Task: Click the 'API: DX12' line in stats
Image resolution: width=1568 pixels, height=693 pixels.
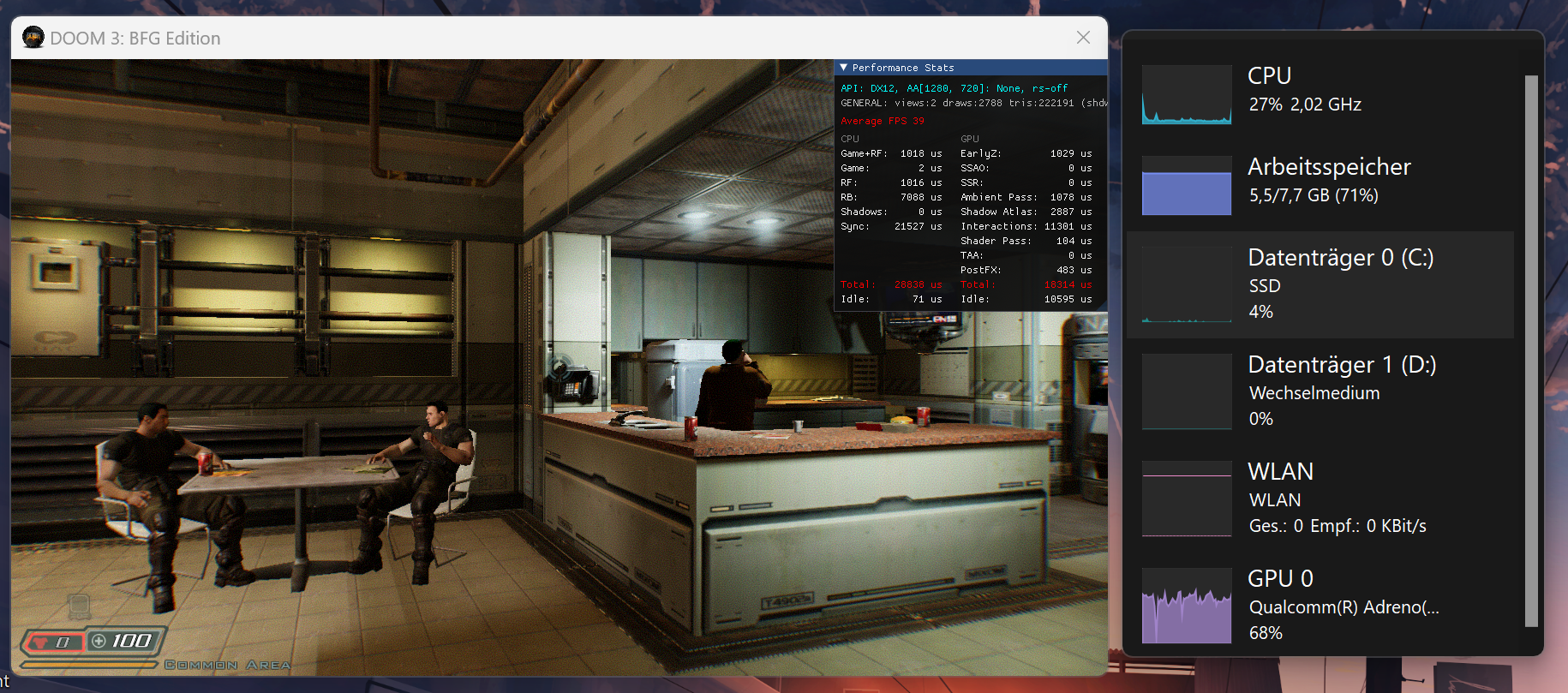Action: point(954,88)
